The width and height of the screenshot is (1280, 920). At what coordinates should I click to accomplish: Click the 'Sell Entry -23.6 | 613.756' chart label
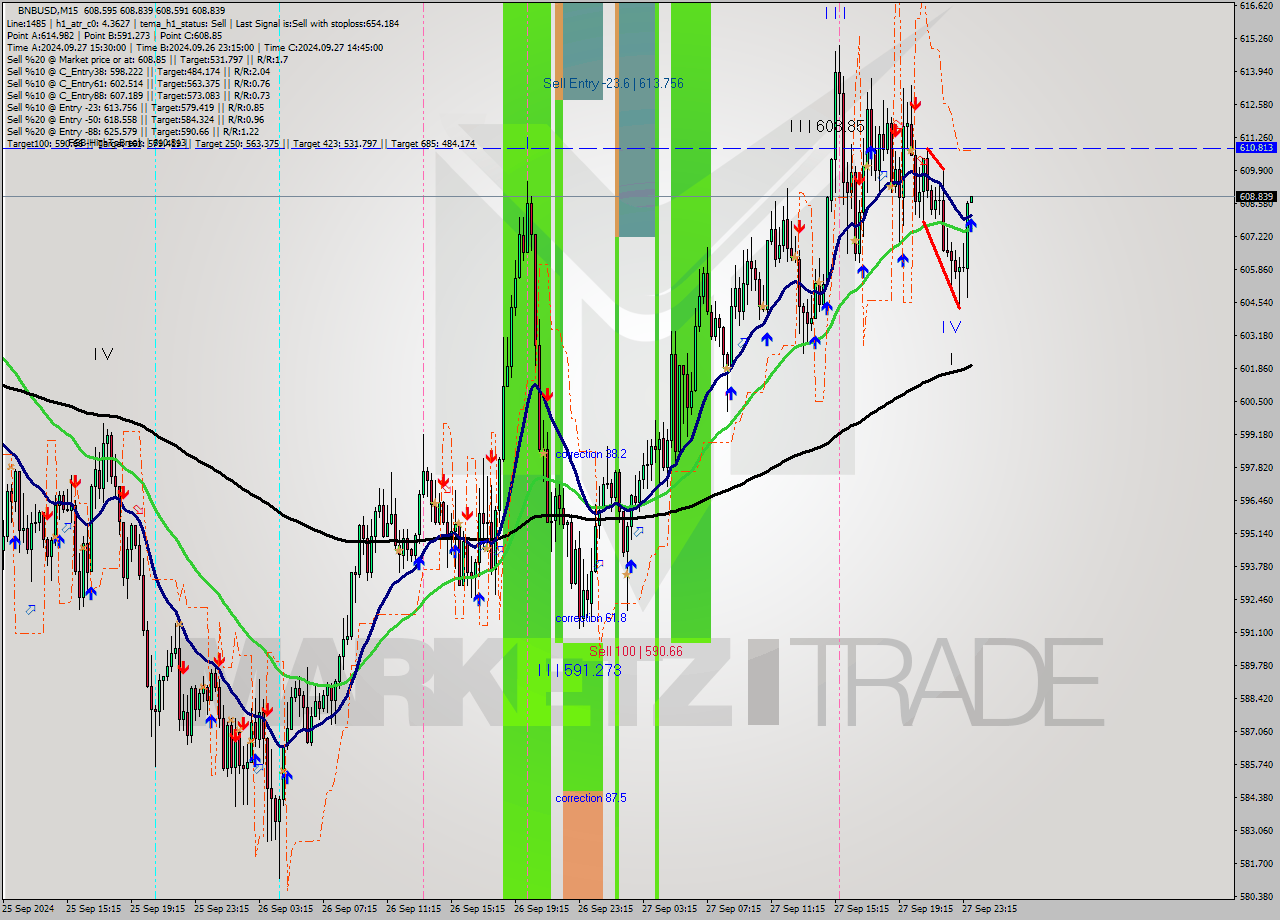[613, 83]
